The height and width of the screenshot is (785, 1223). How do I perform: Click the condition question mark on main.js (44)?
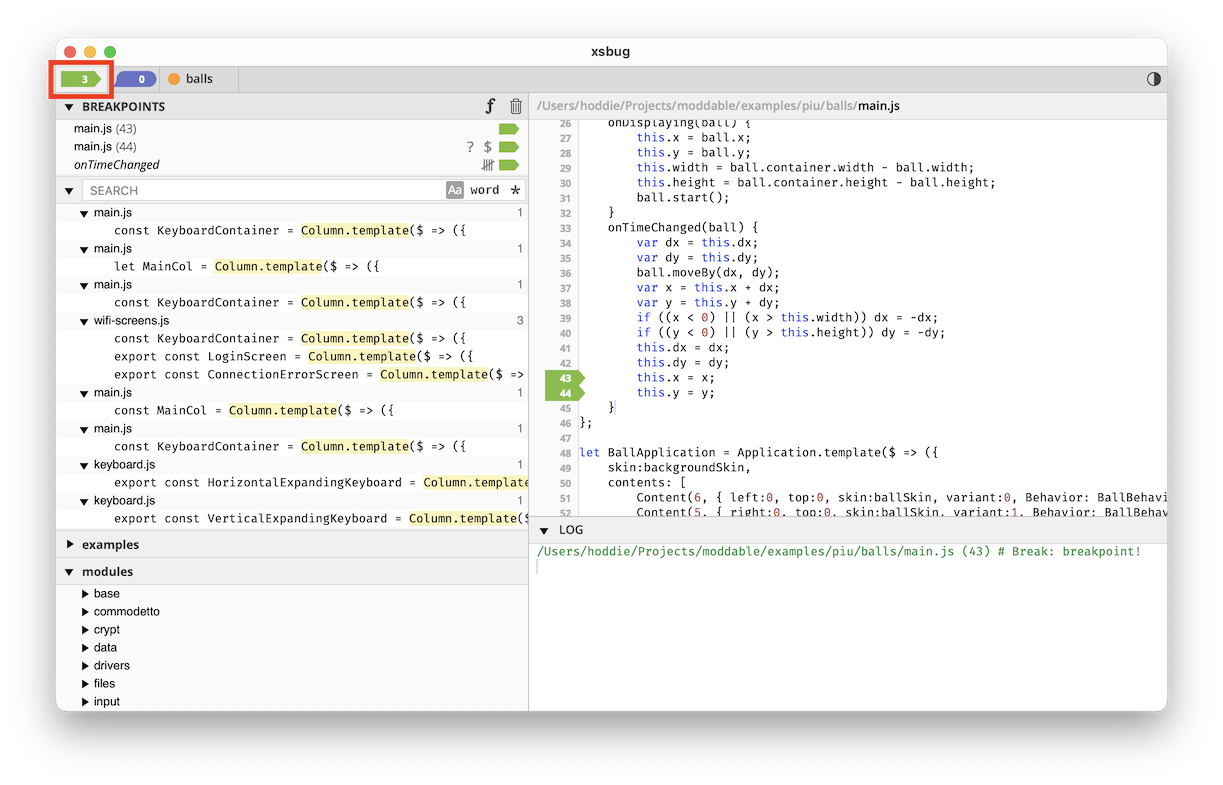tap(470, 147)
